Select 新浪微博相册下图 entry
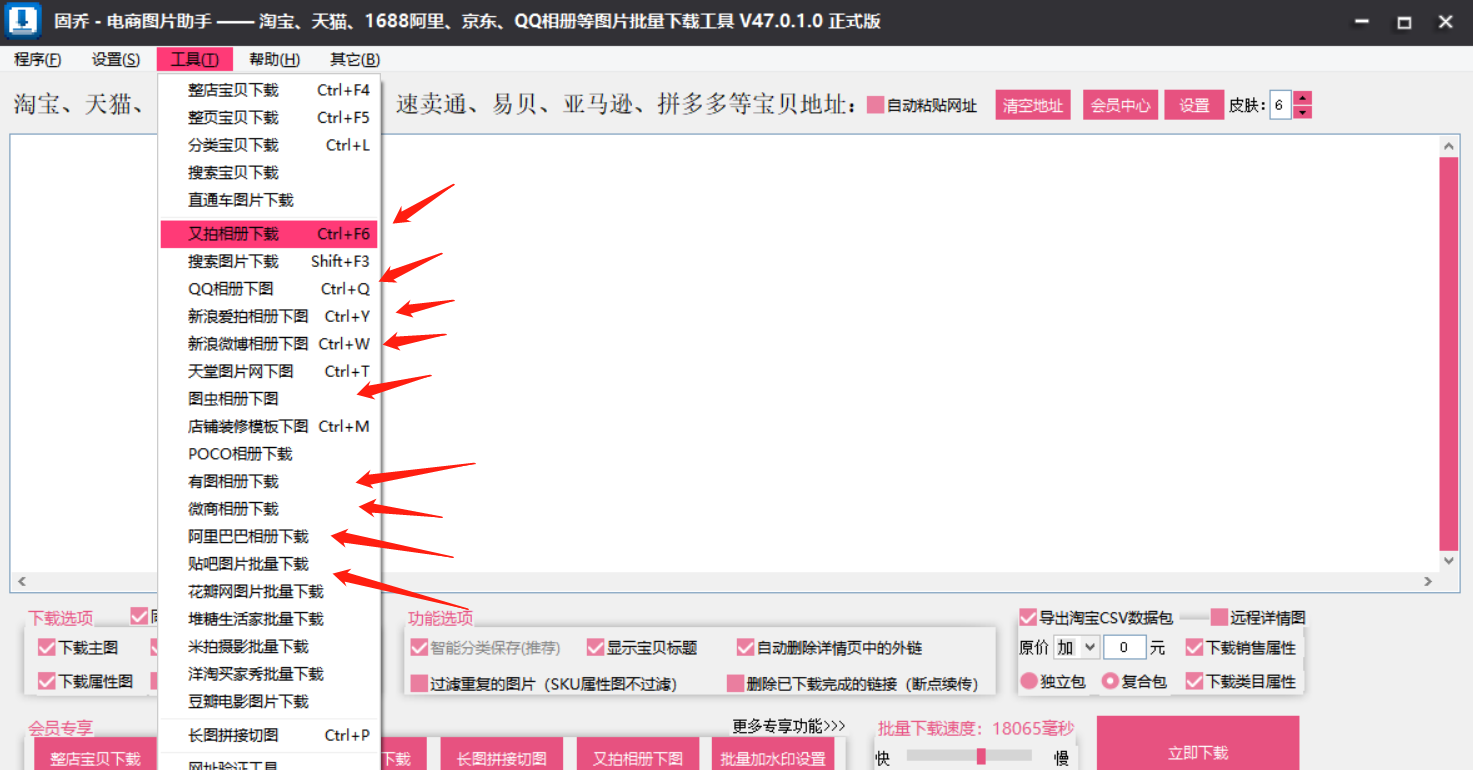This screenshot has width=1473, height=770. click(268, 344)
